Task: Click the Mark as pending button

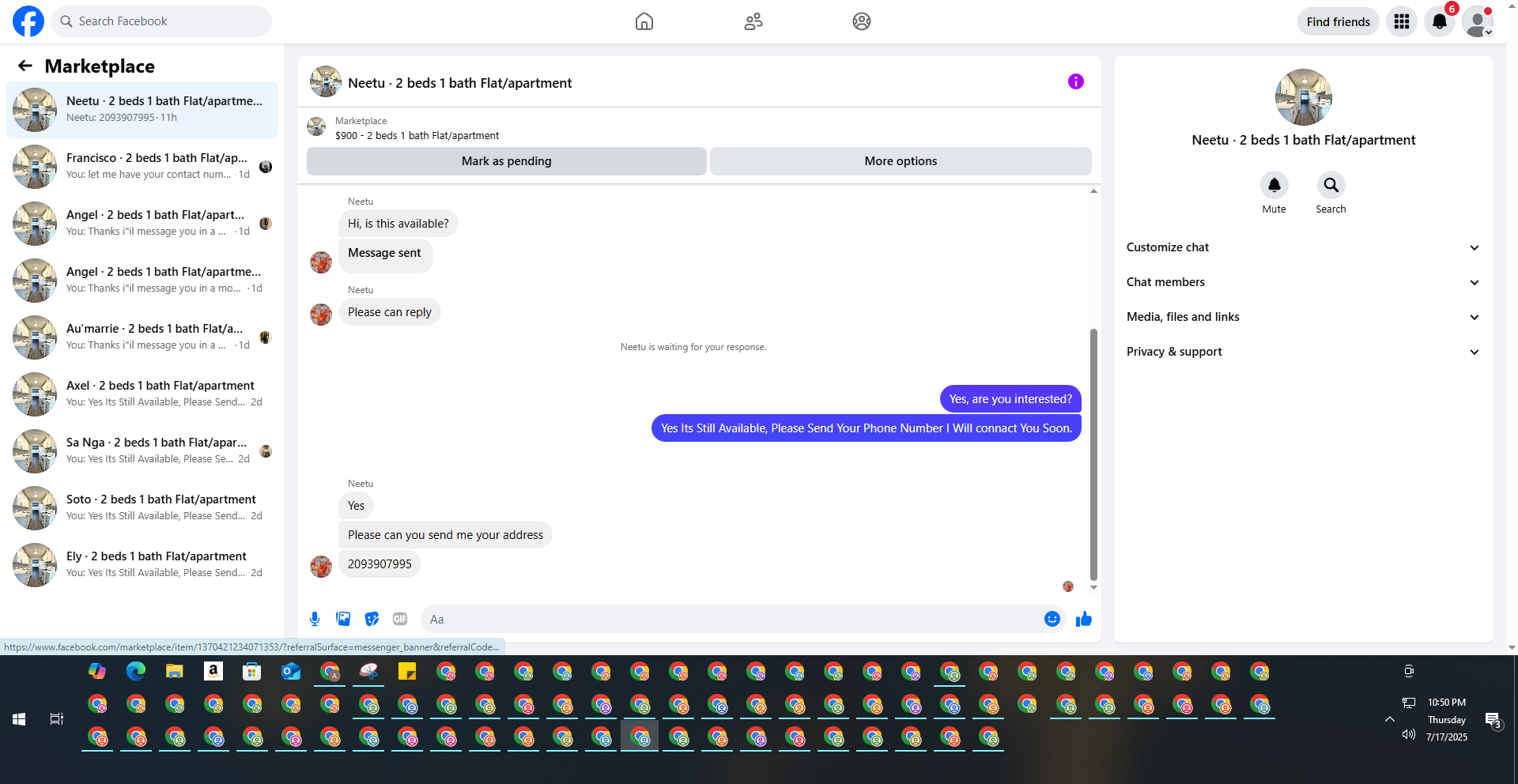Action: coord(507,161)
